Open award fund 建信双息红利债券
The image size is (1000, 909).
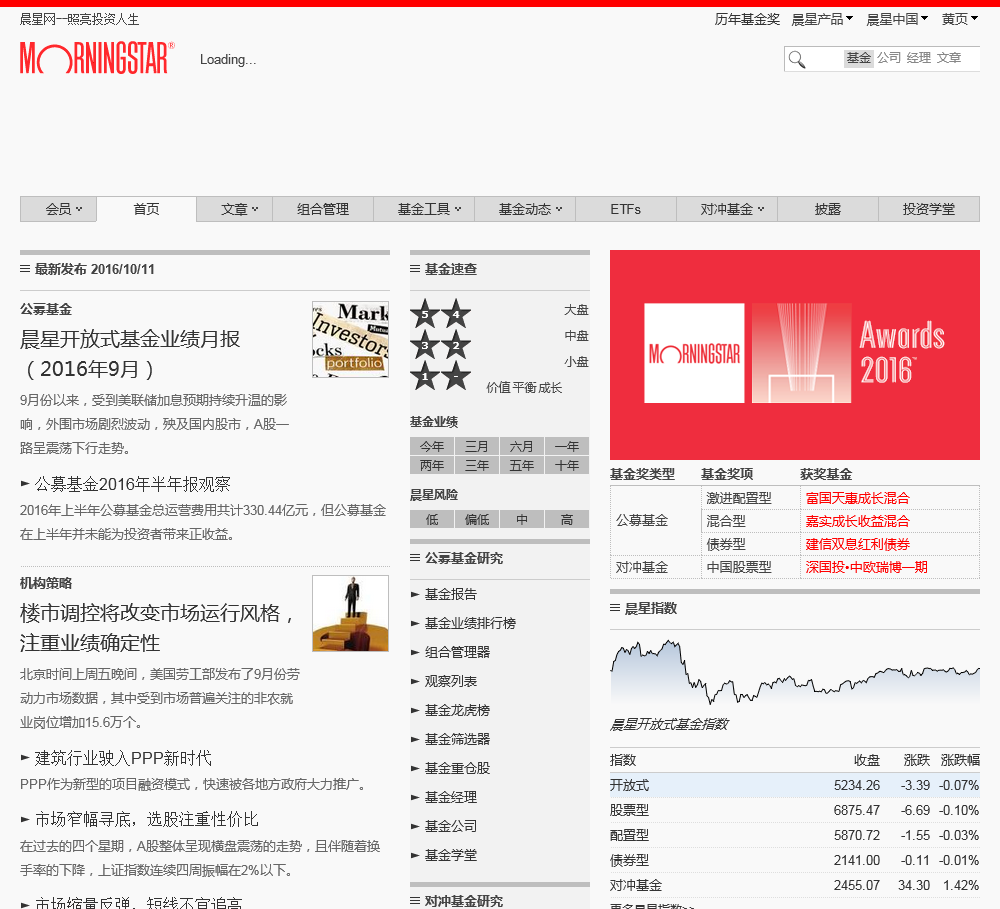pos(857,544)
